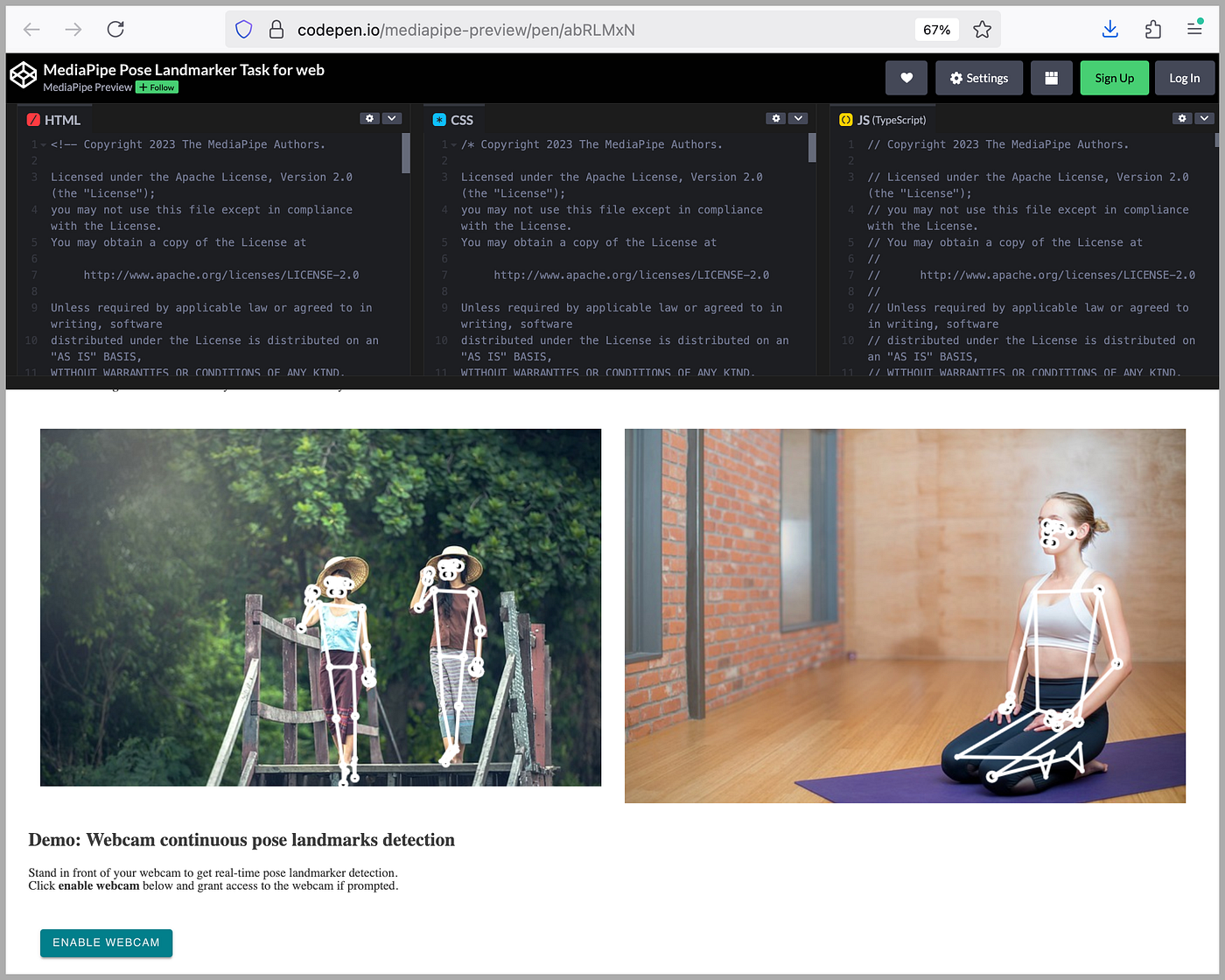Expand the JS panel options chevron

click(1204, 118)
